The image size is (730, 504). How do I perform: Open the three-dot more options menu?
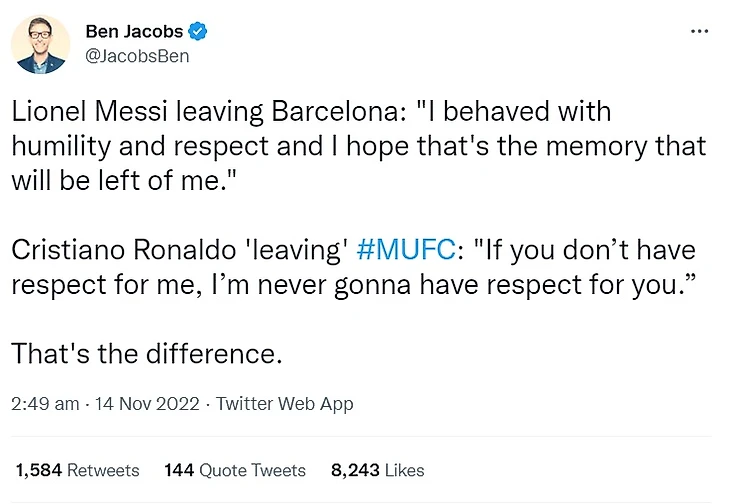[699, 31]
